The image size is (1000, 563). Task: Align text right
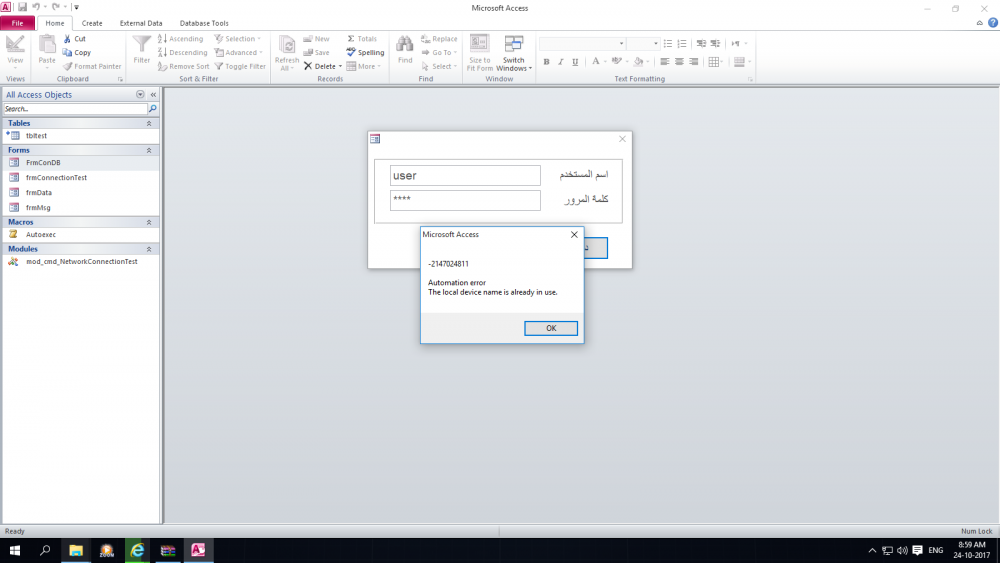(693, 62)
